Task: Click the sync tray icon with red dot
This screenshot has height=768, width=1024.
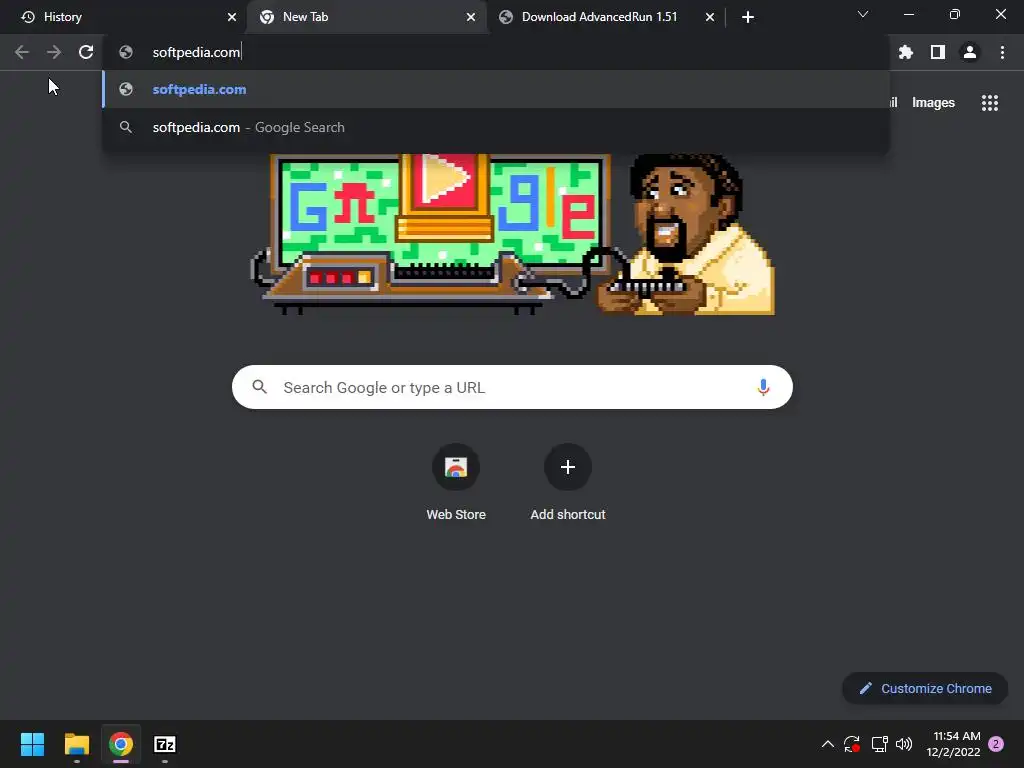Action: pos(852,744)
